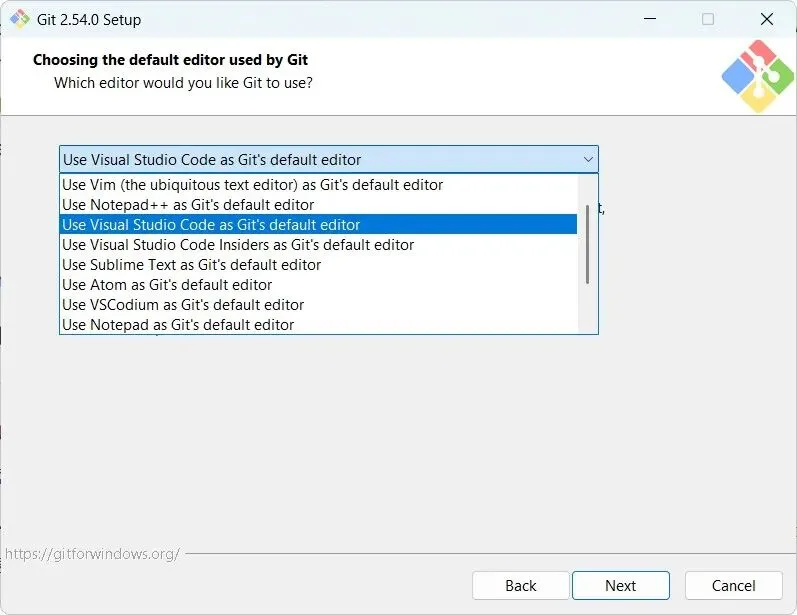This screenshot has height=615, width=797.
Task: Go to the previous step with Back
Action: pyautogui.click(x=520, y=586)
